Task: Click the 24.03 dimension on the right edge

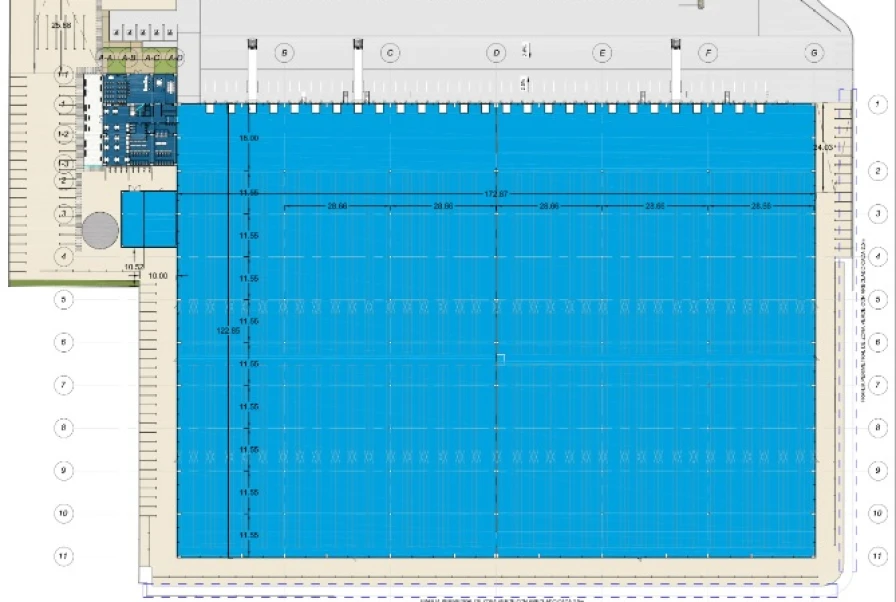Action: tap(823, 147)
